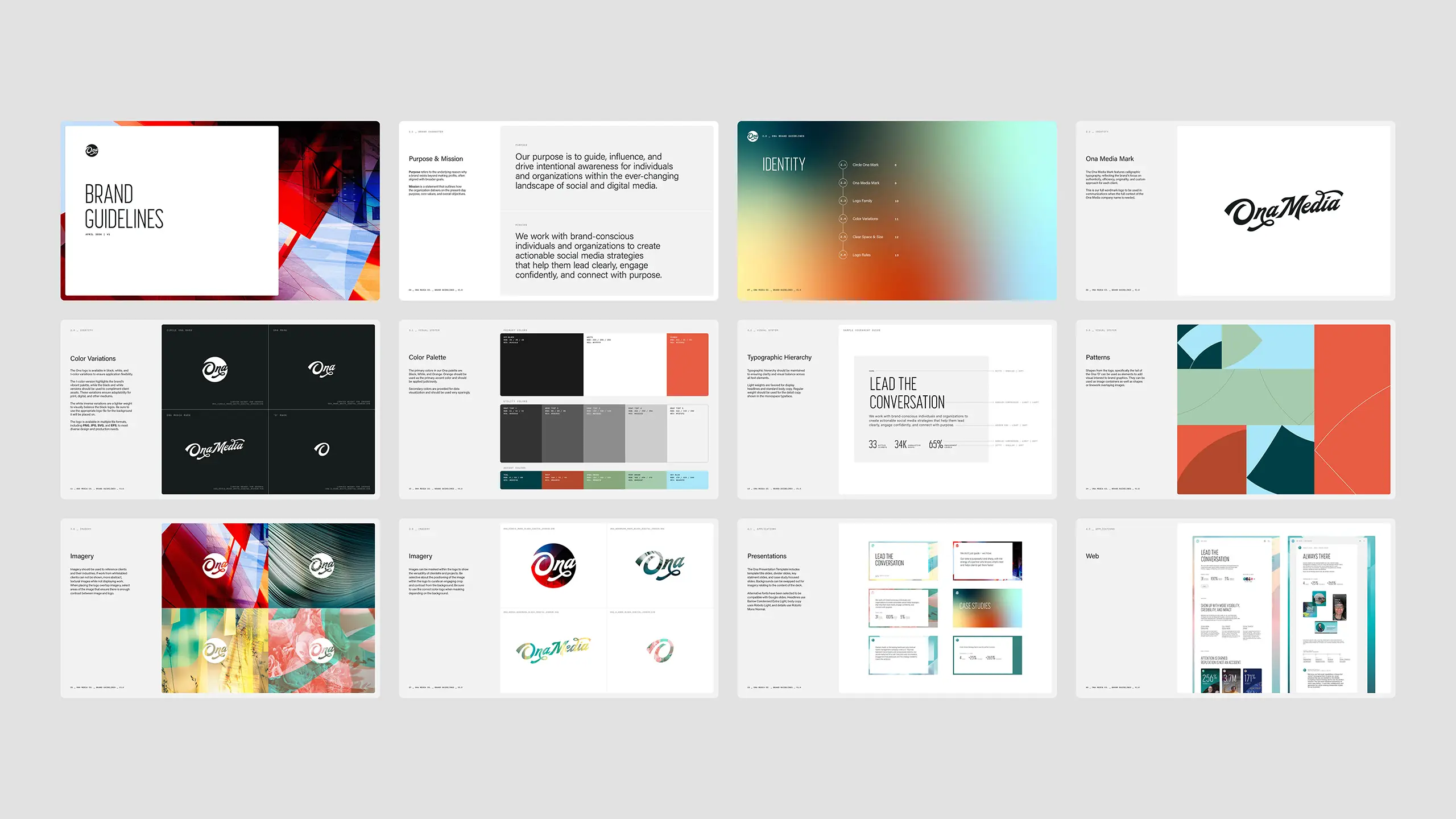Viewport: 1456px width, 819px height.
Task: Select the Gray Tint 3 swatch
Action: (605, 433)
